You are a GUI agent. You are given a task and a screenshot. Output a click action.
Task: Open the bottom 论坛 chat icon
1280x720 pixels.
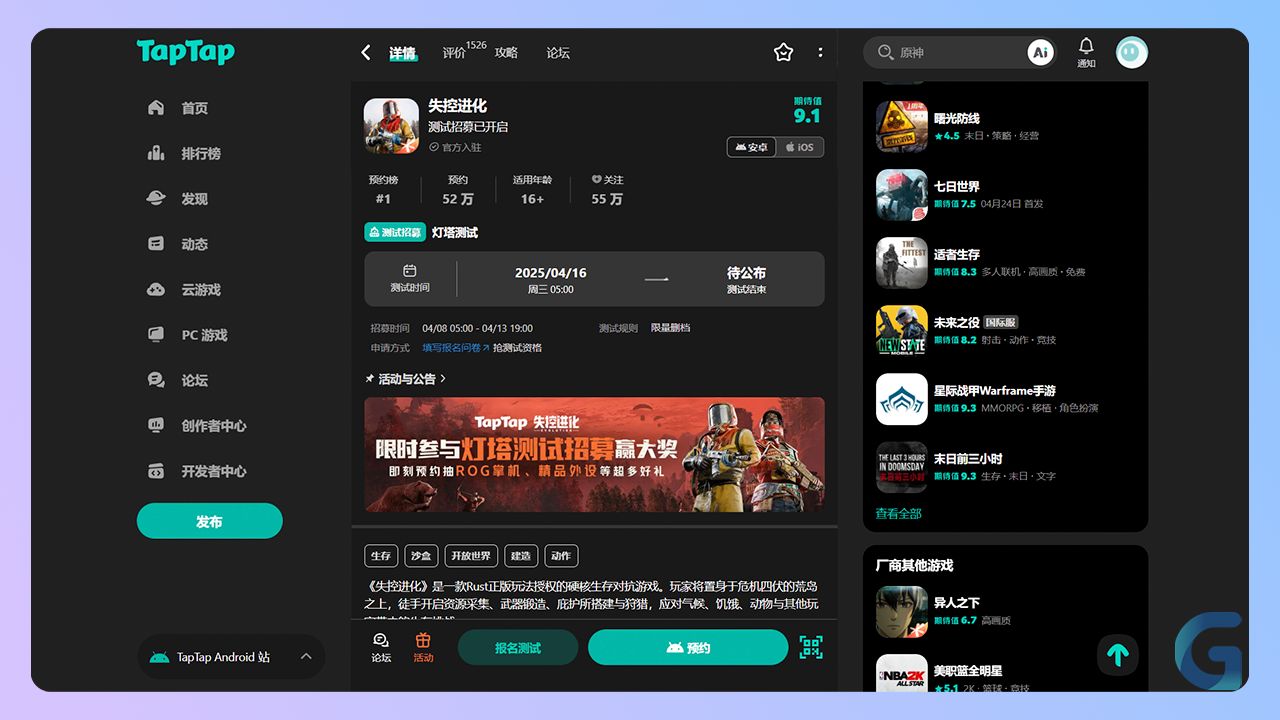(x=381, y=647)
